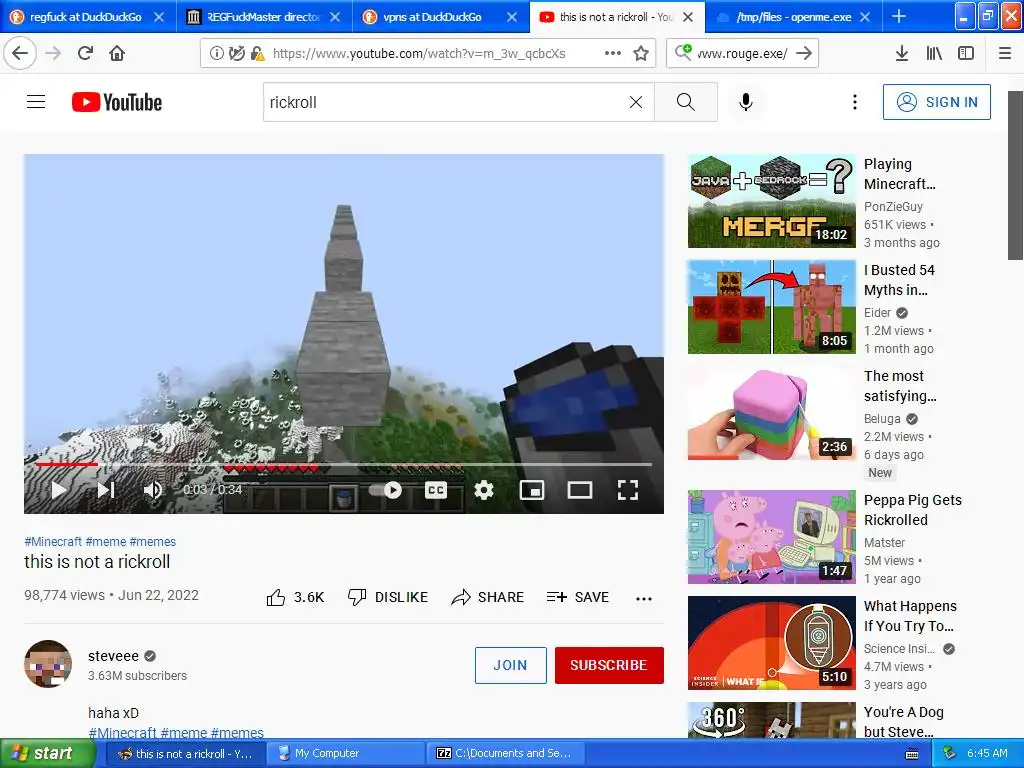Open 'Peppa Pig Gets Rickrolled' title
Screen dimensions: 1024x768
click(912, 510)
